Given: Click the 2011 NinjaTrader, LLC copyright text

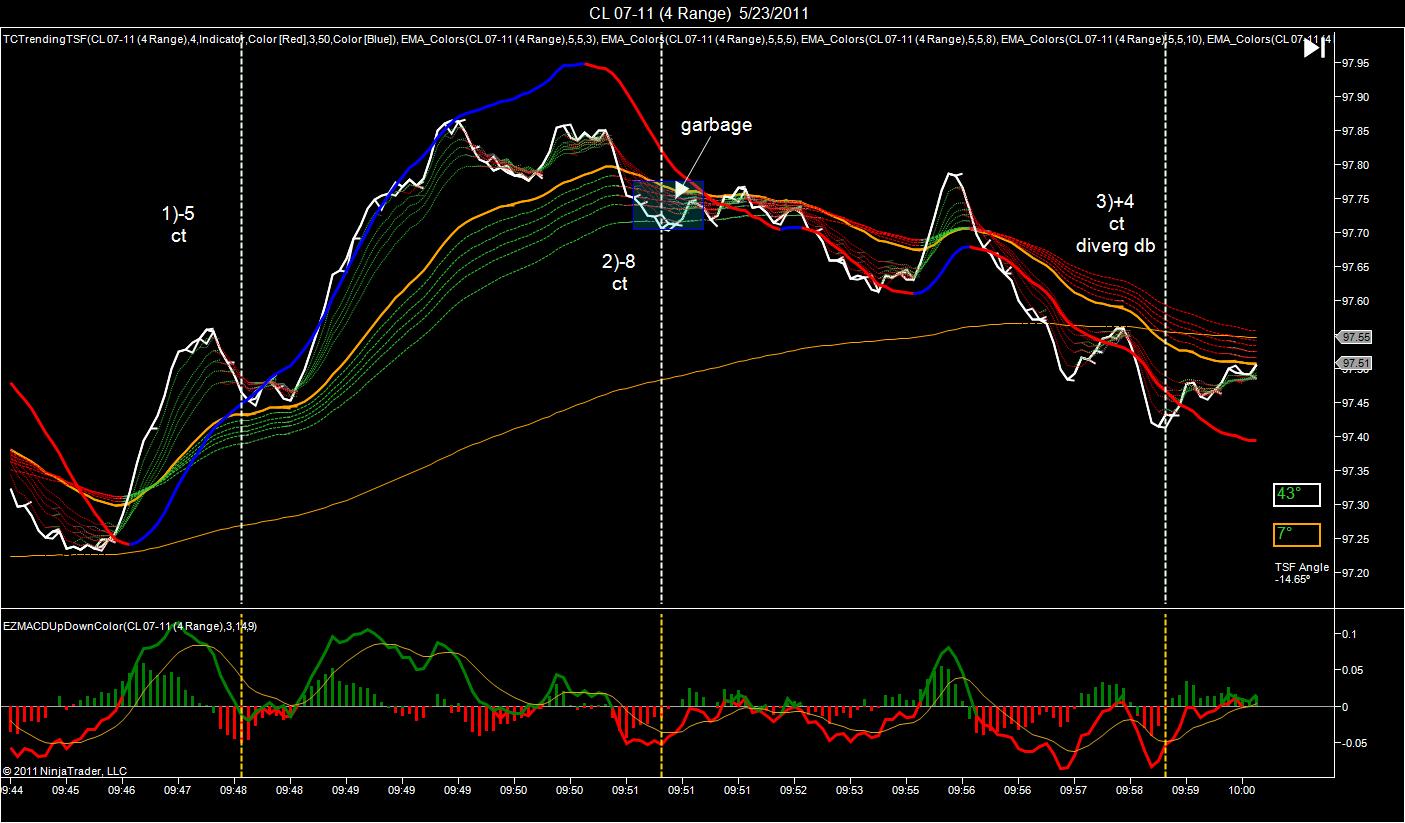Looking at the screenshot, I should coord(65,771).
